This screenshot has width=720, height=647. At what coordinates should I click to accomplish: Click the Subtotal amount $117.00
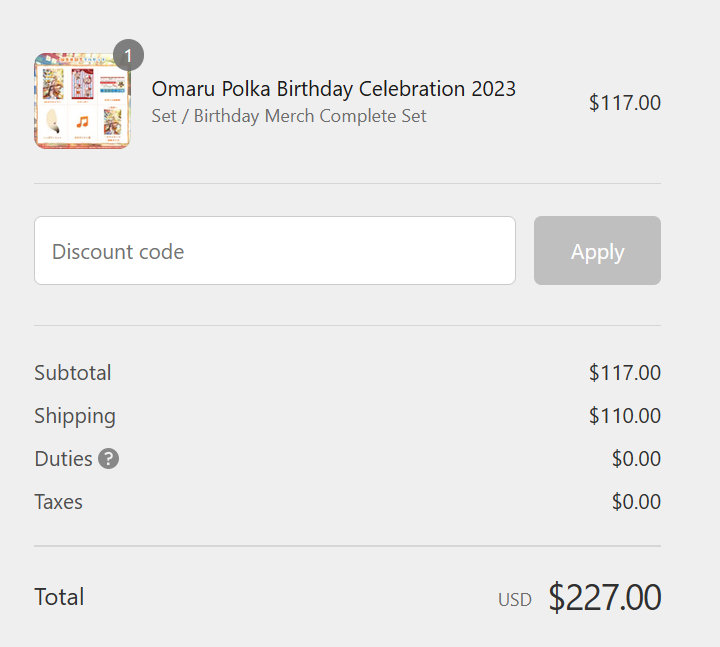(625, 372)
